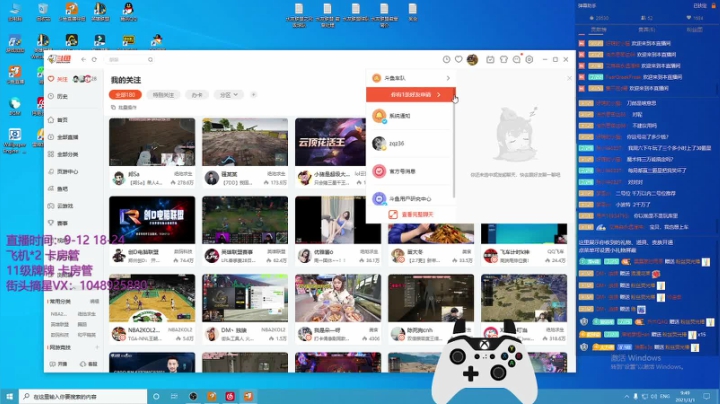Open 斗鱼用户研究中心 conversation
The width and height of the screenshot is (720, 404).
point(410,198)
